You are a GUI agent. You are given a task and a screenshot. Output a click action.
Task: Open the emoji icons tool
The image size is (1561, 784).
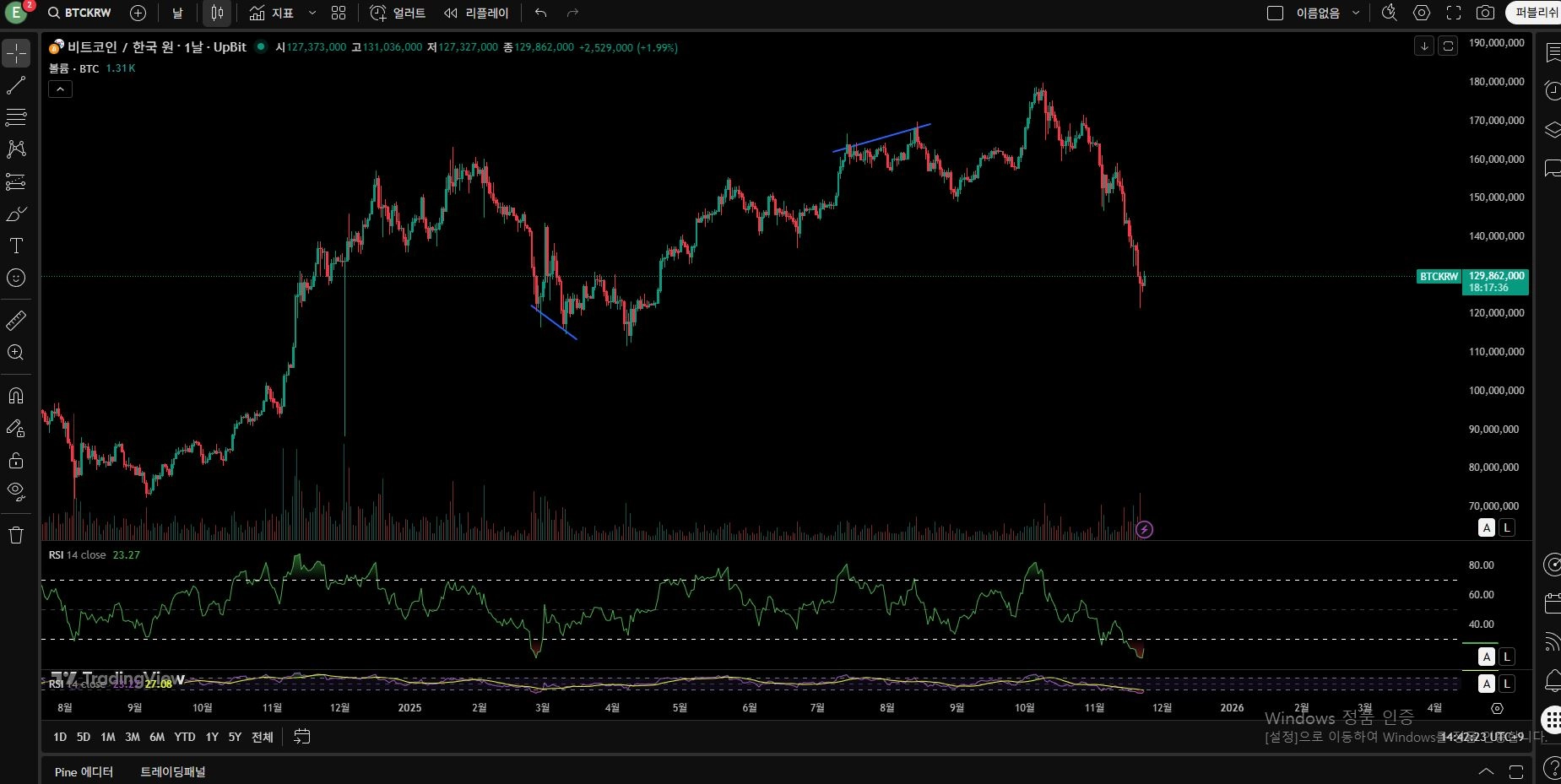pyautogui.click(x=16, y=278)
